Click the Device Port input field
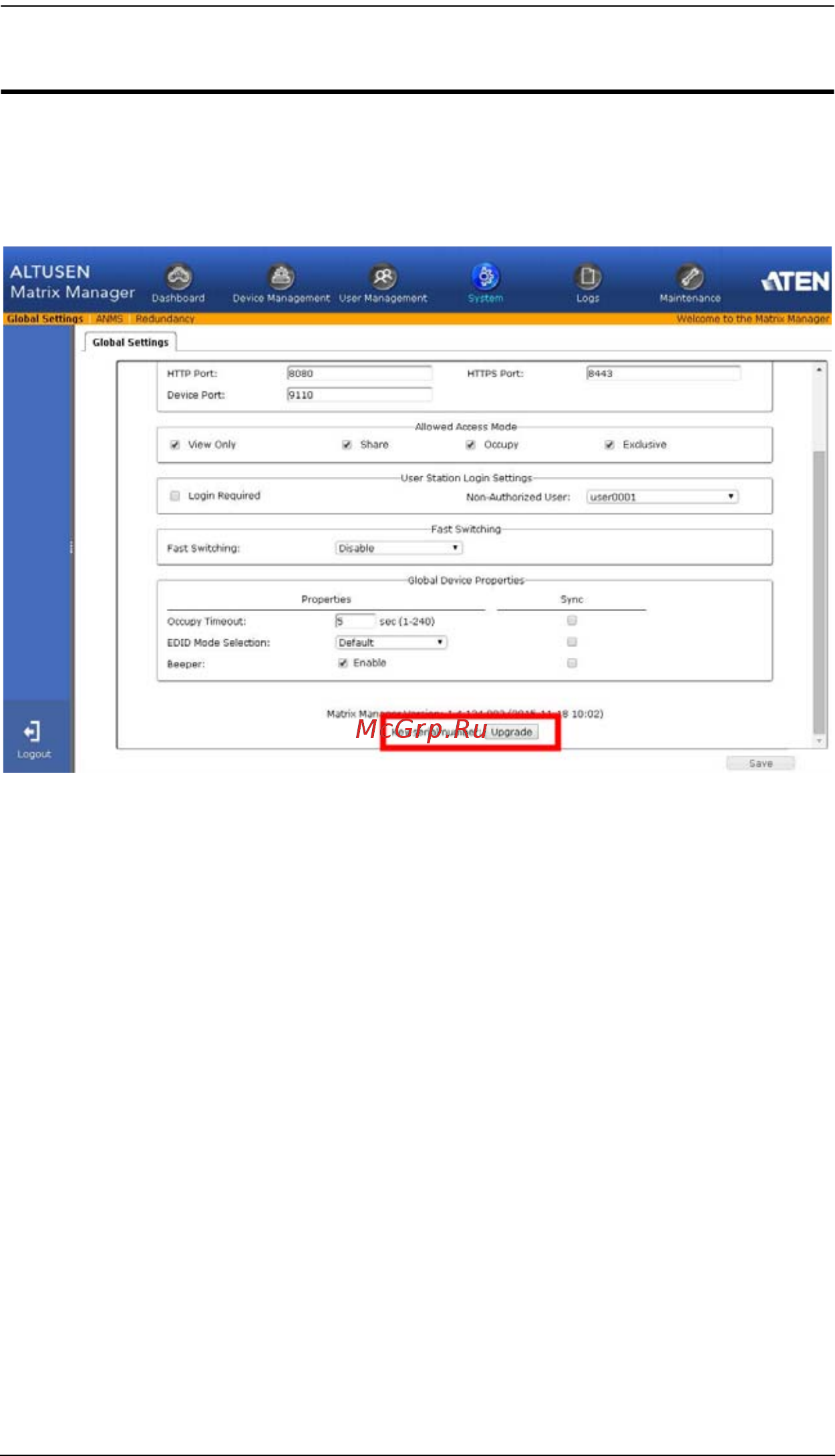Viewport: 835px width, 1456px height. click(x=359, y=395)
